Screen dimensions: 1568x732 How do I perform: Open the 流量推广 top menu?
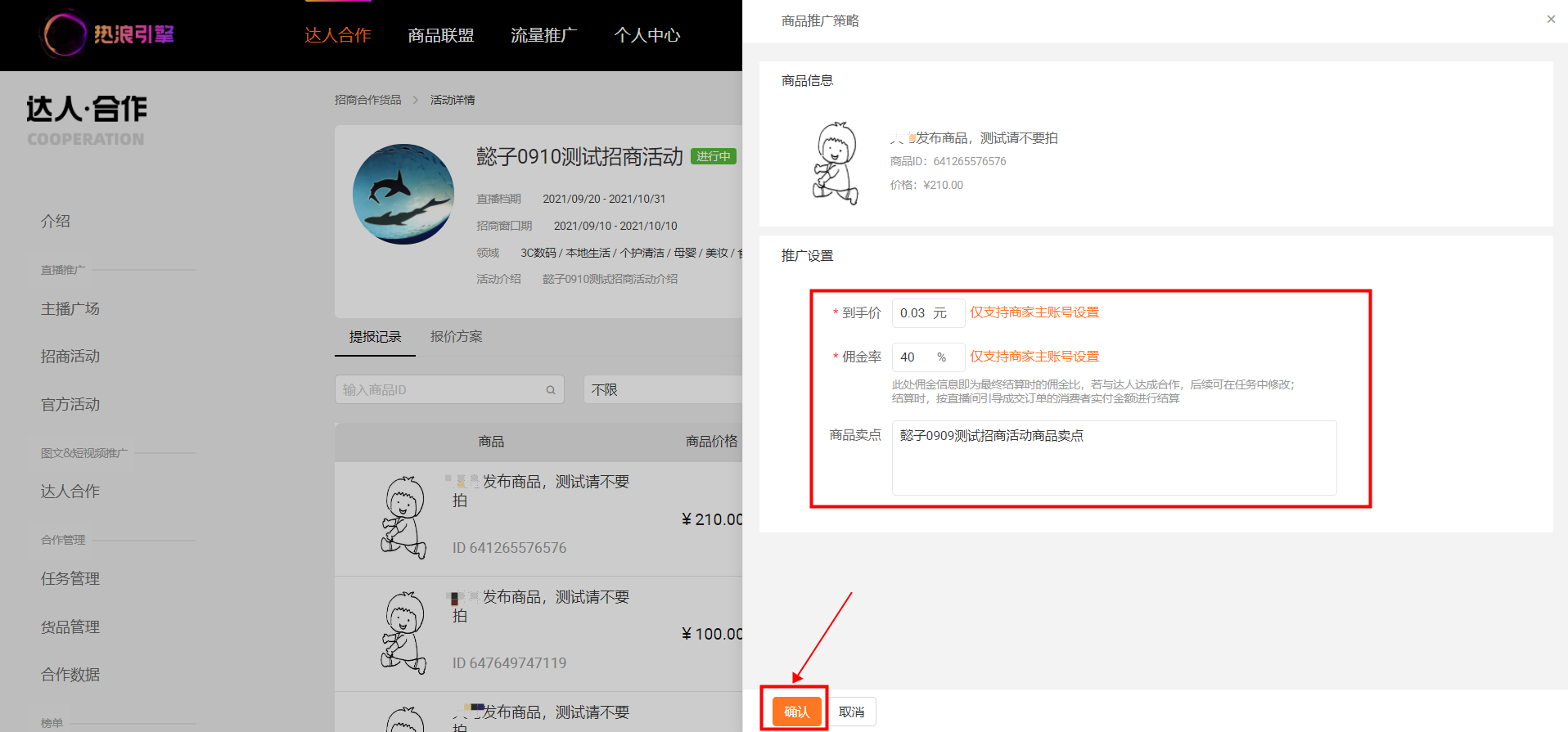point(543,35)
